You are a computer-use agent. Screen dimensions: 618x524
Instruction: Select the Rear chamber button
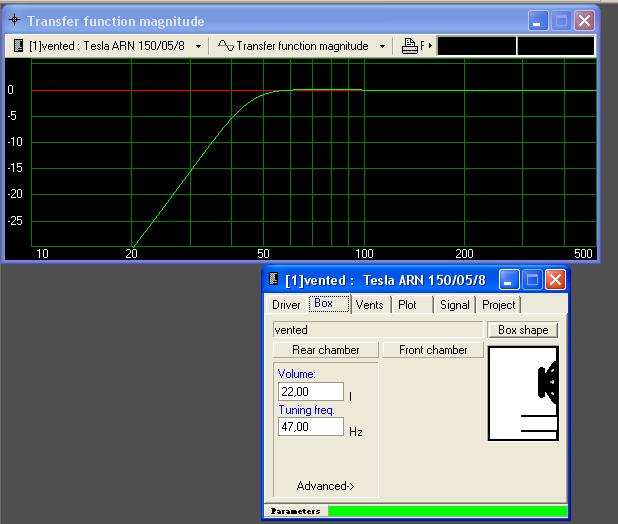click(325, 350)
